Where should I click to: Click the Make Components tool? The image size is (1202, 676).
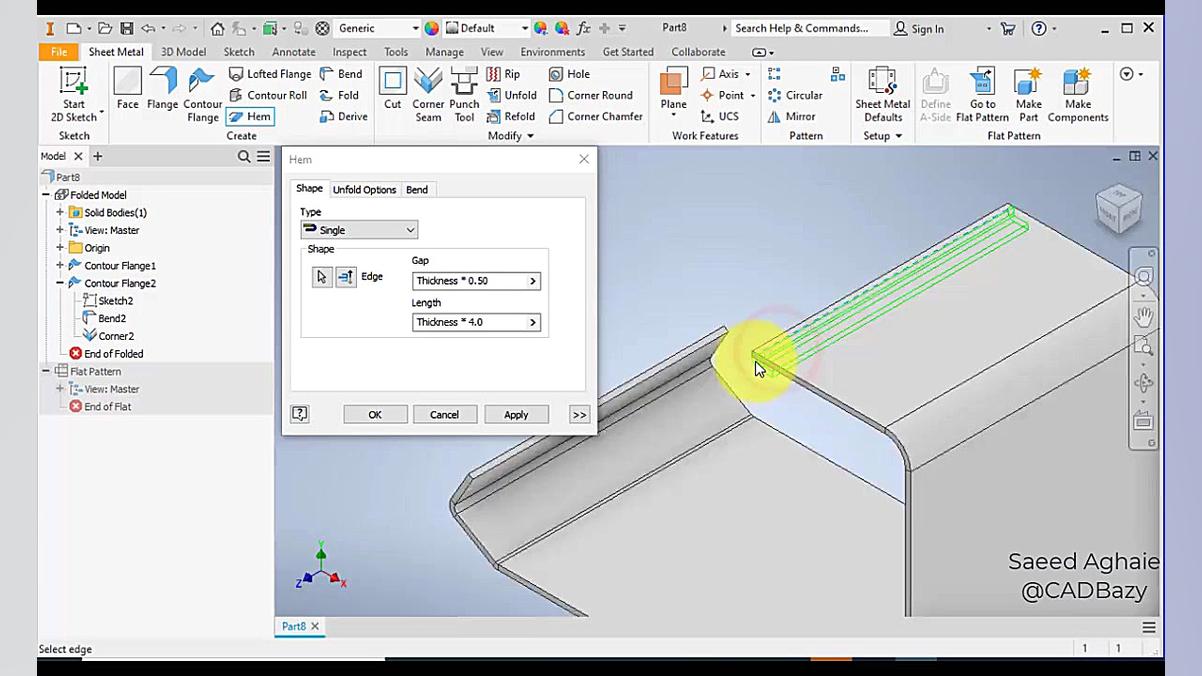[1078, 95]
